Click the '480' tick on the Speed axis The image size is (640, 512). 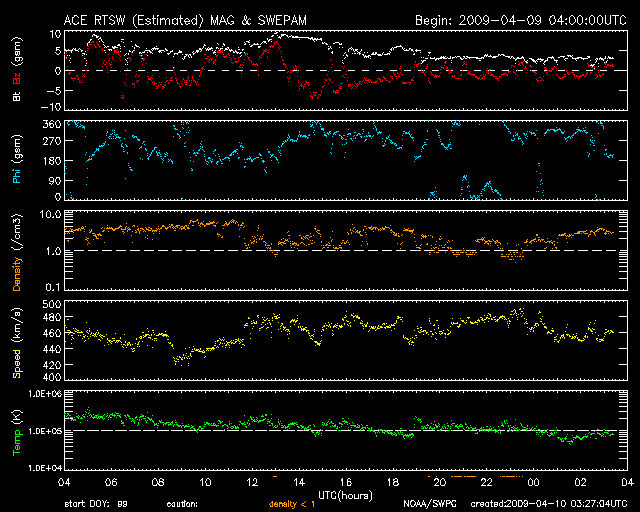[x=52, y=317]
